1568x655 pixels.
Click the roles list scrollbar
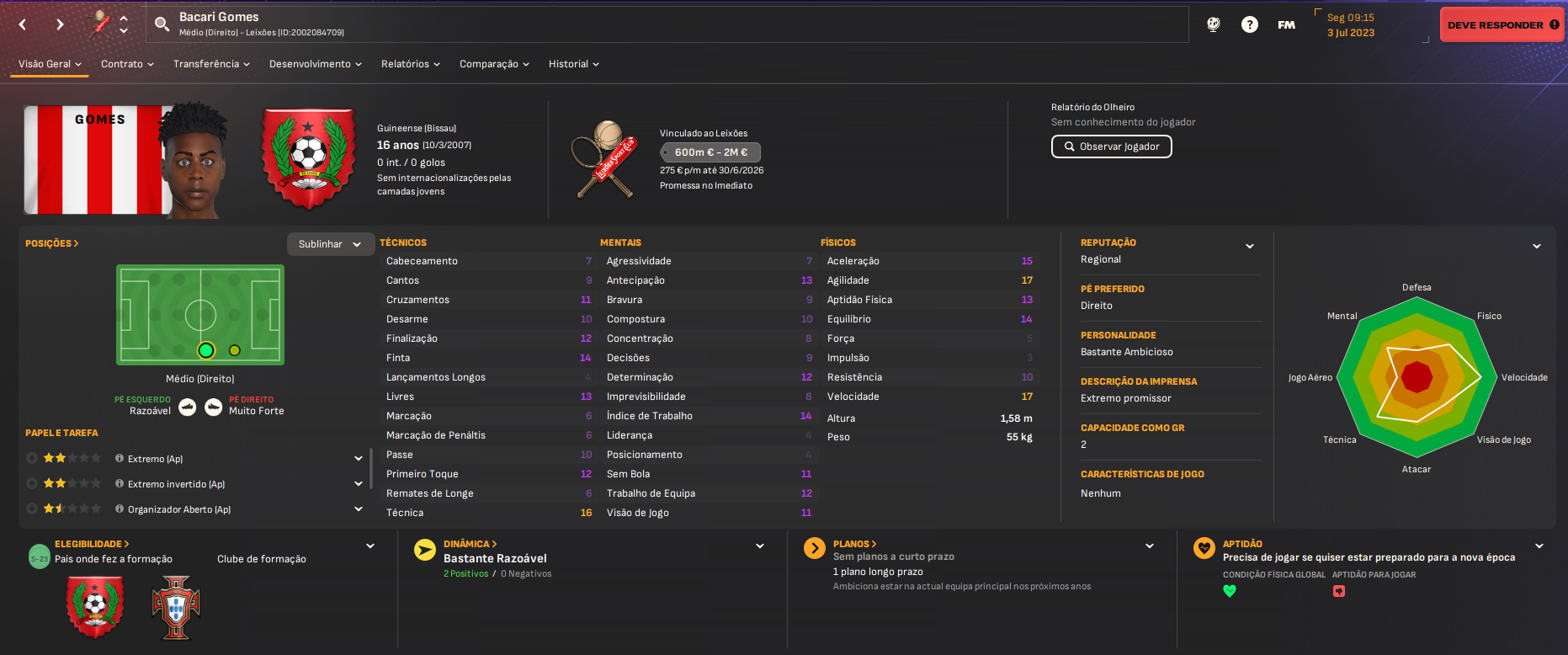(x=371, y=469)
